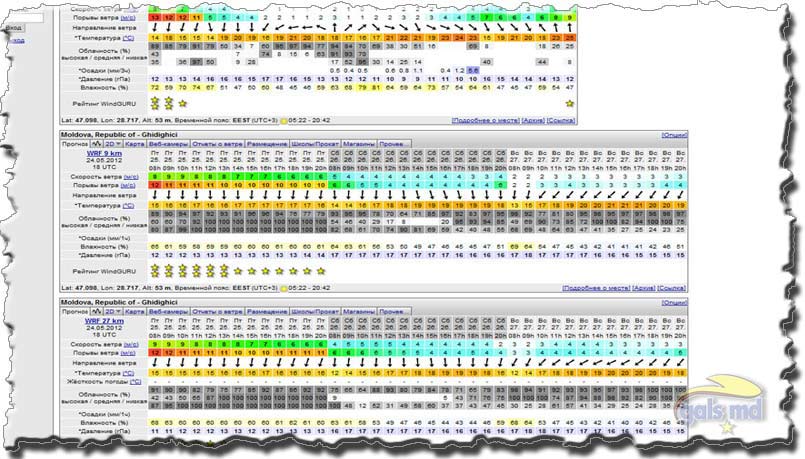Open [Подробнее о месте] link in top panel
805x459 pixels.
point(485,121)
